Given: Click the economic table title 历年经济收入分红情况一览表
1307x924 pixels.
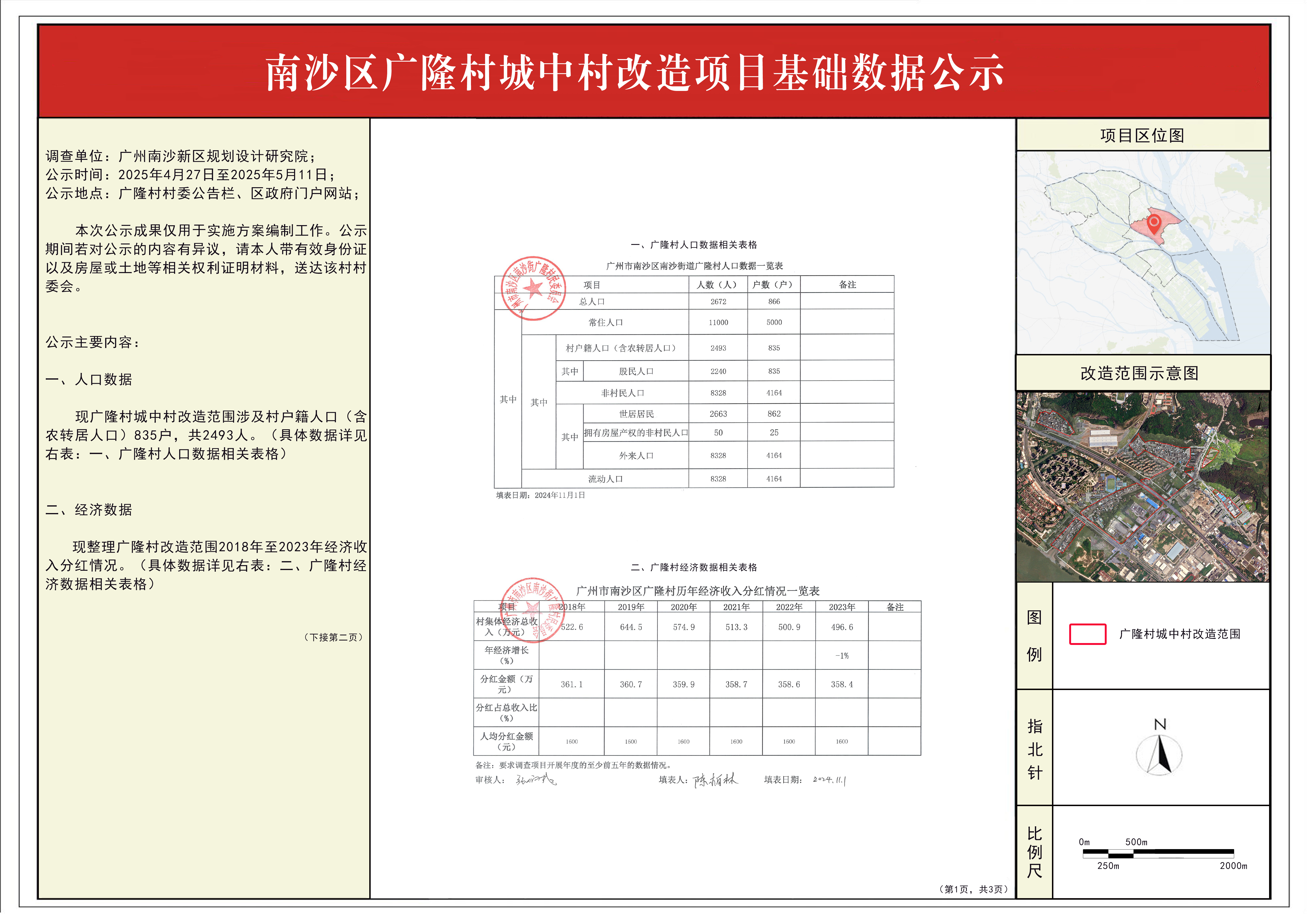Looking at the screenshot, I should (x=698, y=591).
